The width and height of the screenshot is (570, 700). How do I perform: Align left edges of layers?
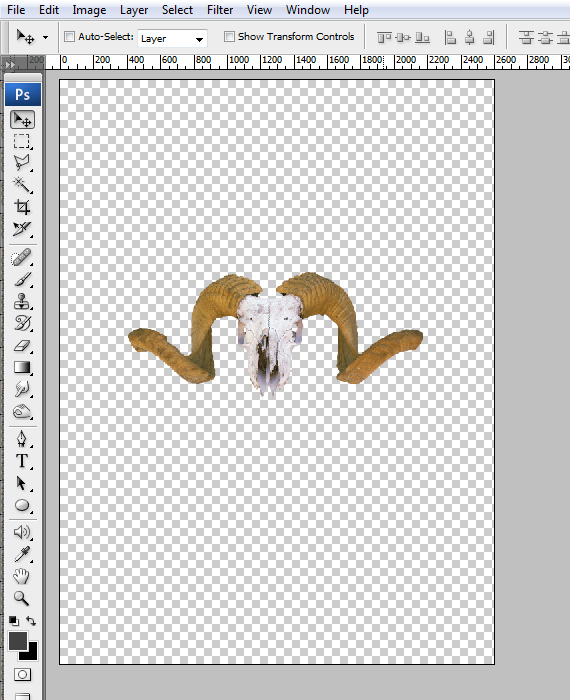pyautogui.click(x=450, y=38)
